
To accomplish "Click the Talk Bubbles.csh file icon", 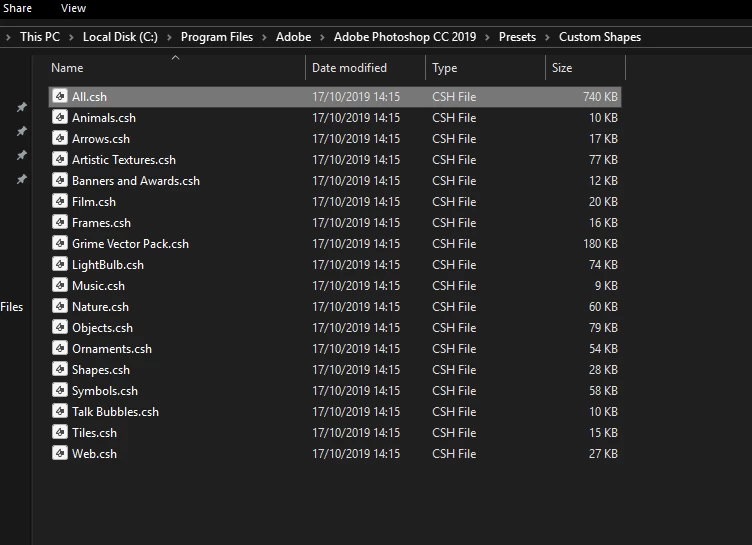I will click(x=60, y=411).
